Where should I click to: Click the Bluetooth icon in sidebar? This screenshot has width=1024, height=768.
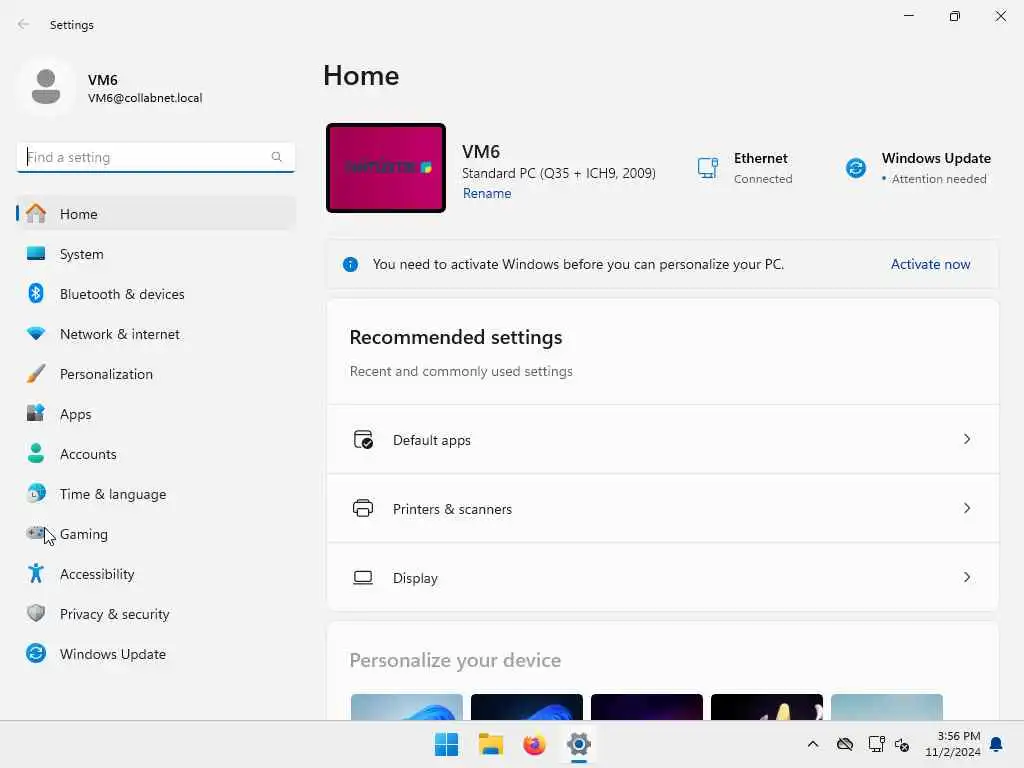tap(36, 293)
